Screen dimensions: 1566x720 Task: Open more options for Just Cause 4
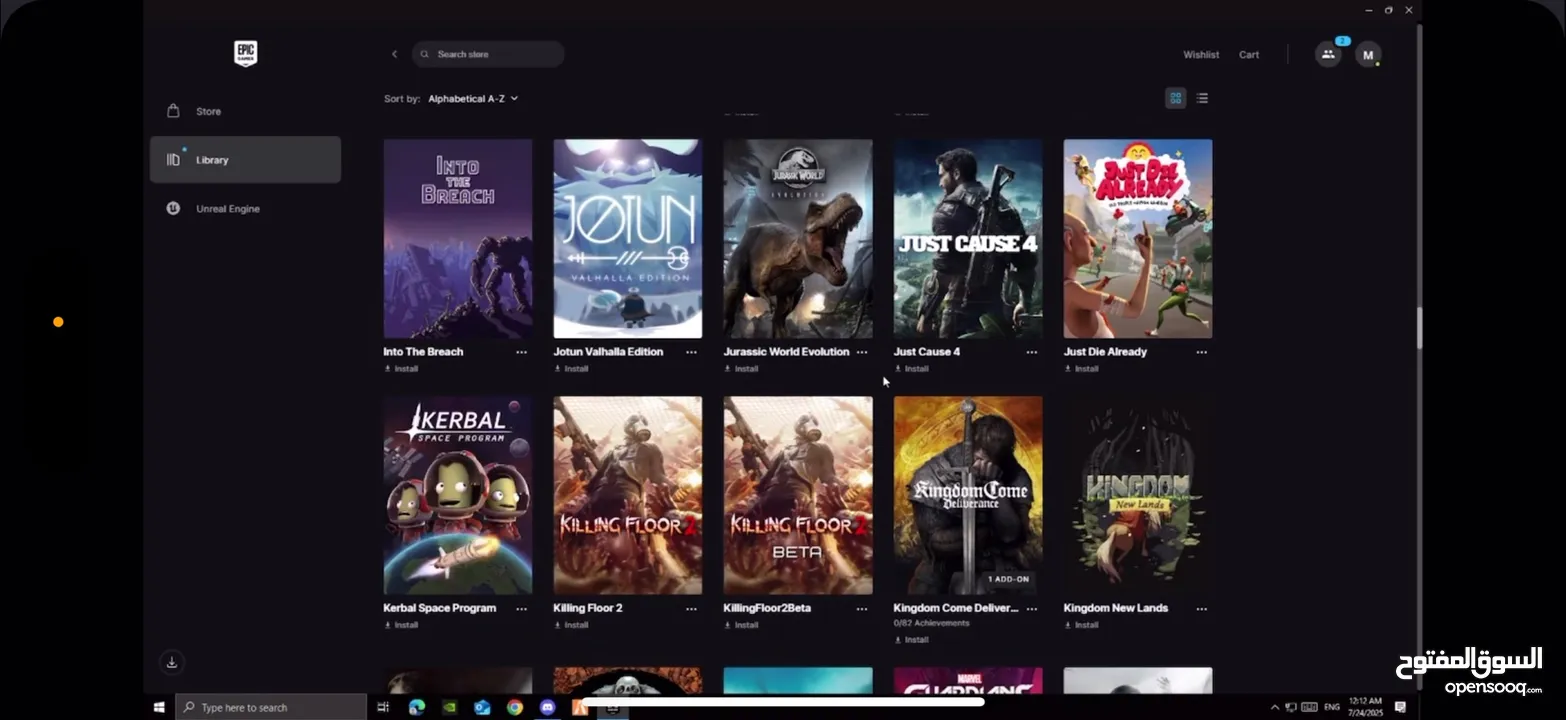[x=1032, y=352]
